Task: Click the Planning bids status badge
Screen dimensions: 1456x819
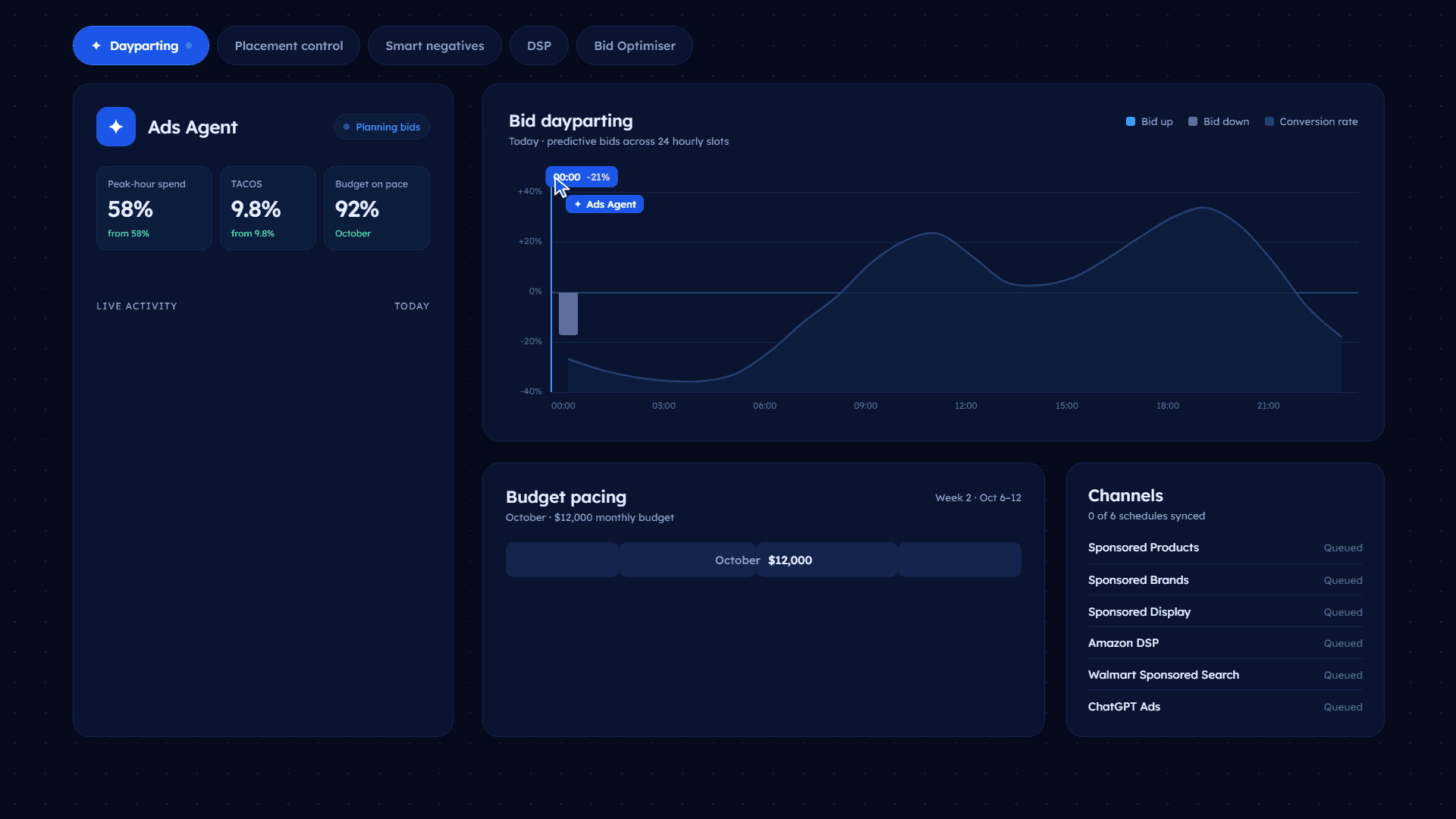Action: click(381, 127)
